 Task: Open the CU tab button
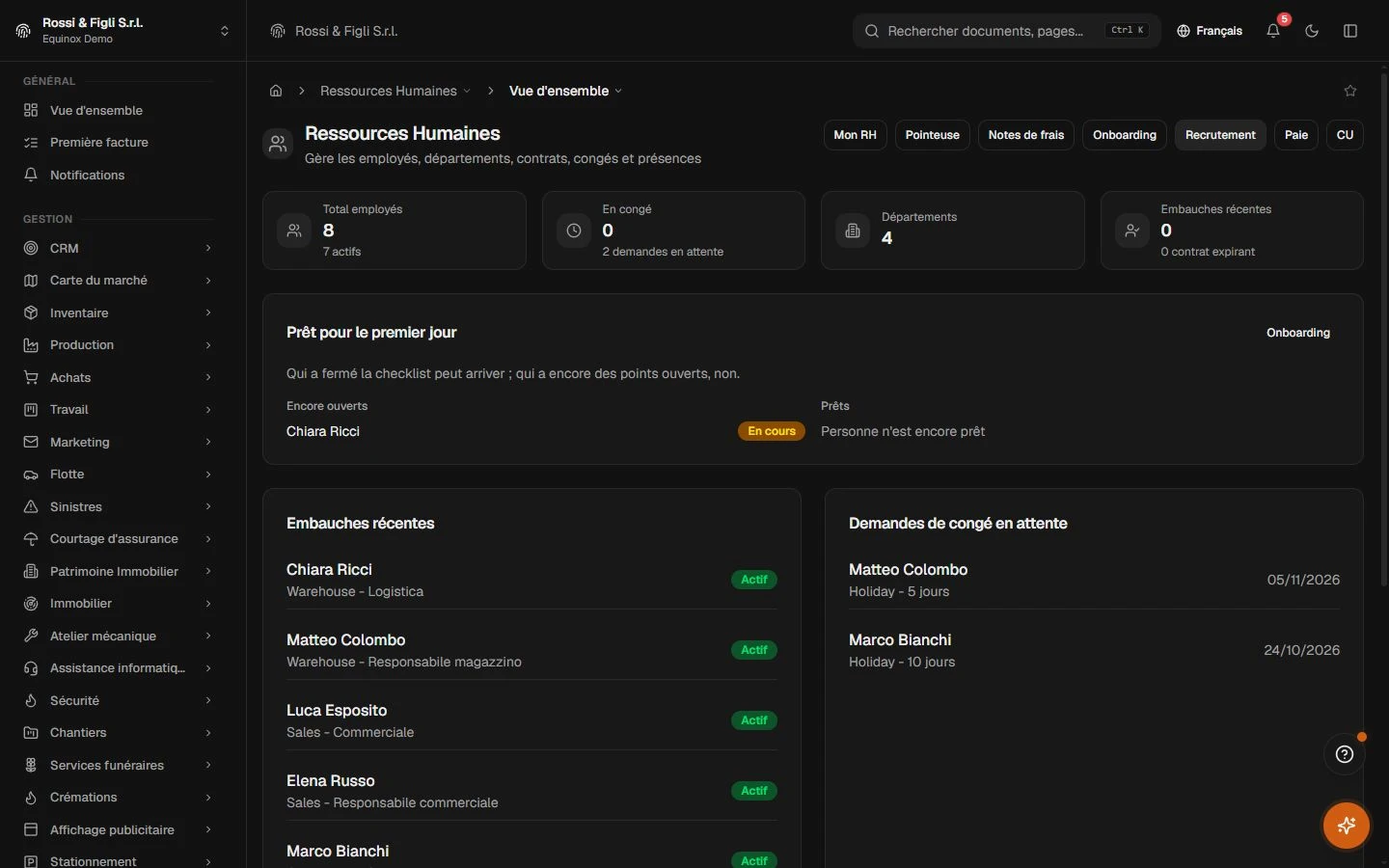pyautogui.click(x=1345, y=135)
